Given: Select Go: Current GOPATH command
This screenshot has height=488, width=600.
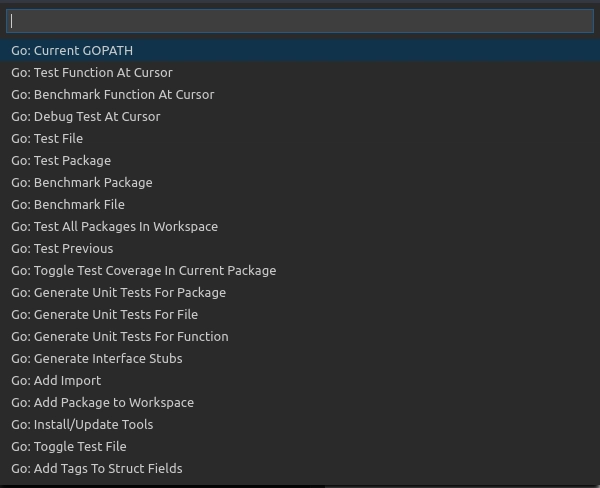Looking at the screenshot, I should [300, 51].
